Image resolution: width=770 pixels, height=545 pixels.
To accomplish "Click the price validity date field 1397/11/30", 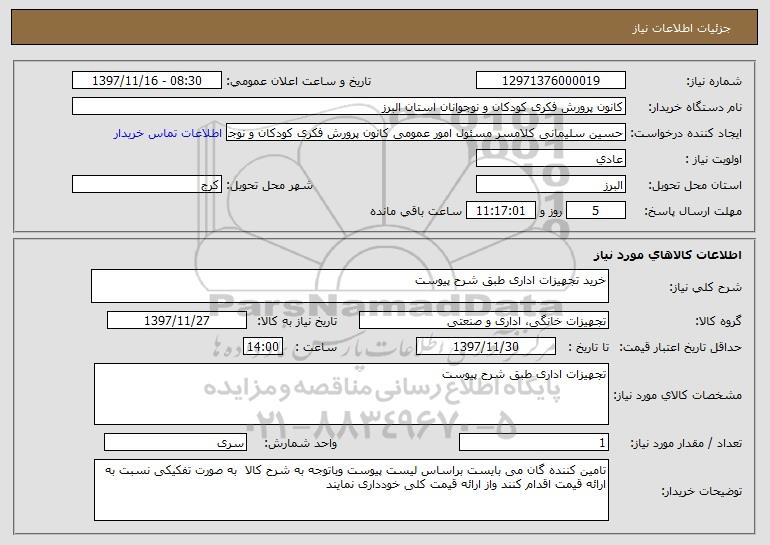I will click(x=486, y=346).
